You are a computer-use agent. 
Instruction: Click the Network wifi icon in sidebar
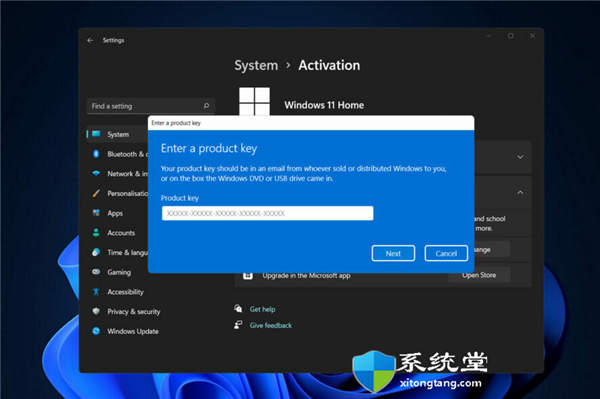96,173
